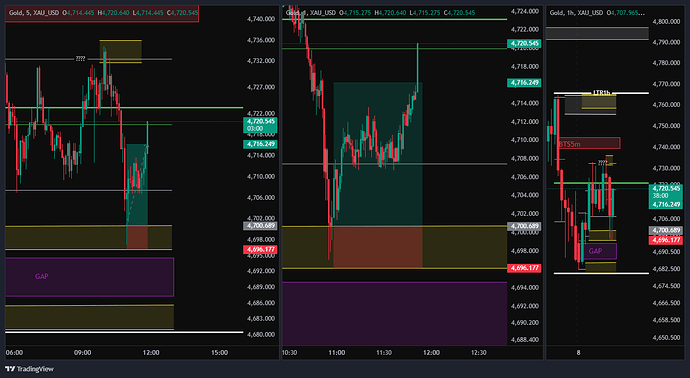Click the purple GAP zone label in 5-minute chart
Screen dimensions: 690x378
pyautogui.click(x=41, y=276)
